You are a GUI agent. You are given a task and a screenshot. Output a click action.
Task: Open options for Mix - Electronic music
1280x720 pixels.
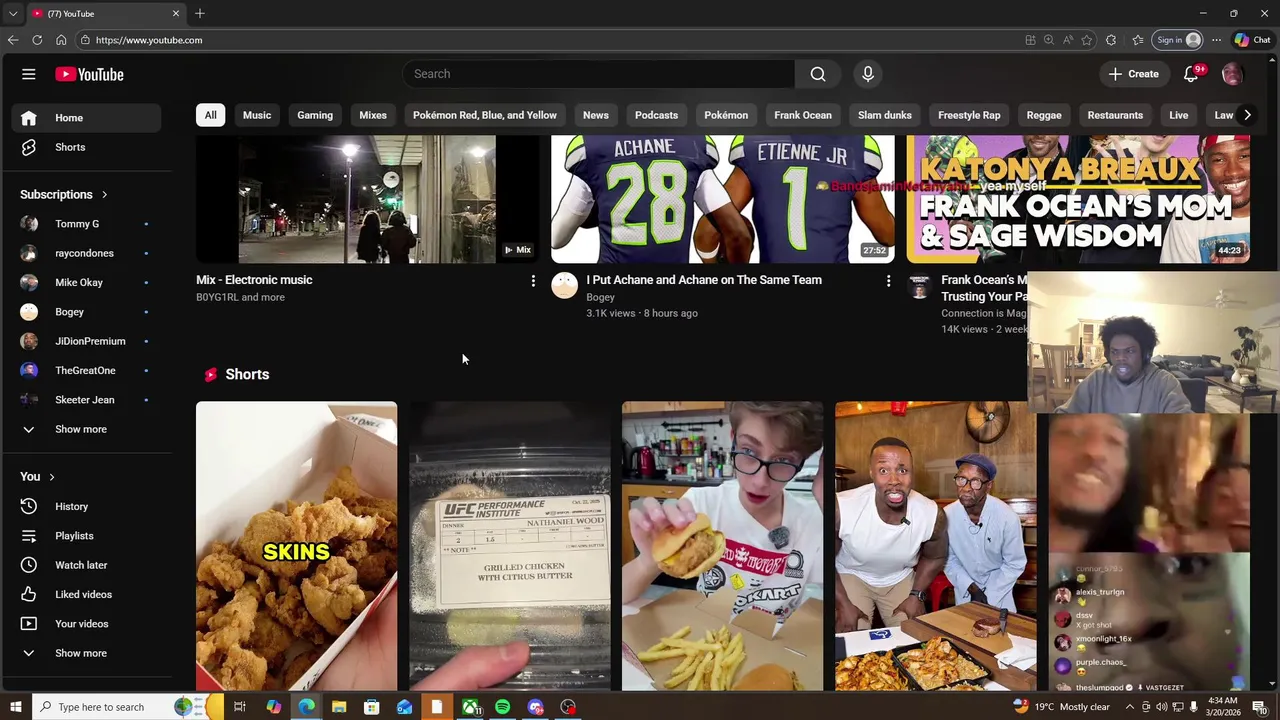click(533, 281)
